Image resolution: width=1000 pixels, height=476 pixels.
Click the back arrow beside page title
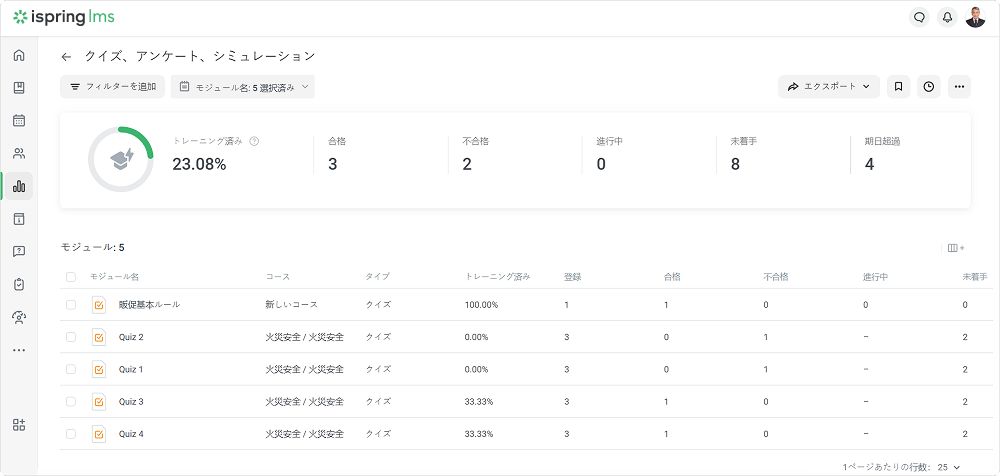[66, 57]
